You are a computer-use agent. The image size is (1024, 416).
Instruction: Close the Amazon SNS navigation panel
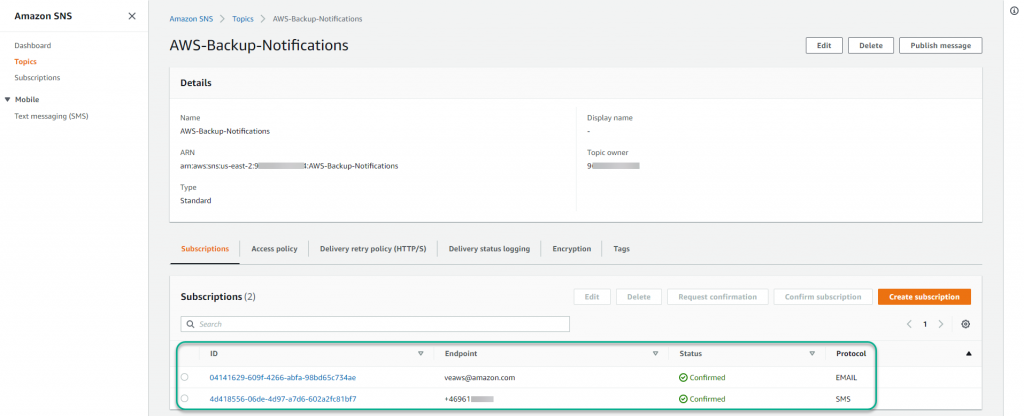point(132,16)
